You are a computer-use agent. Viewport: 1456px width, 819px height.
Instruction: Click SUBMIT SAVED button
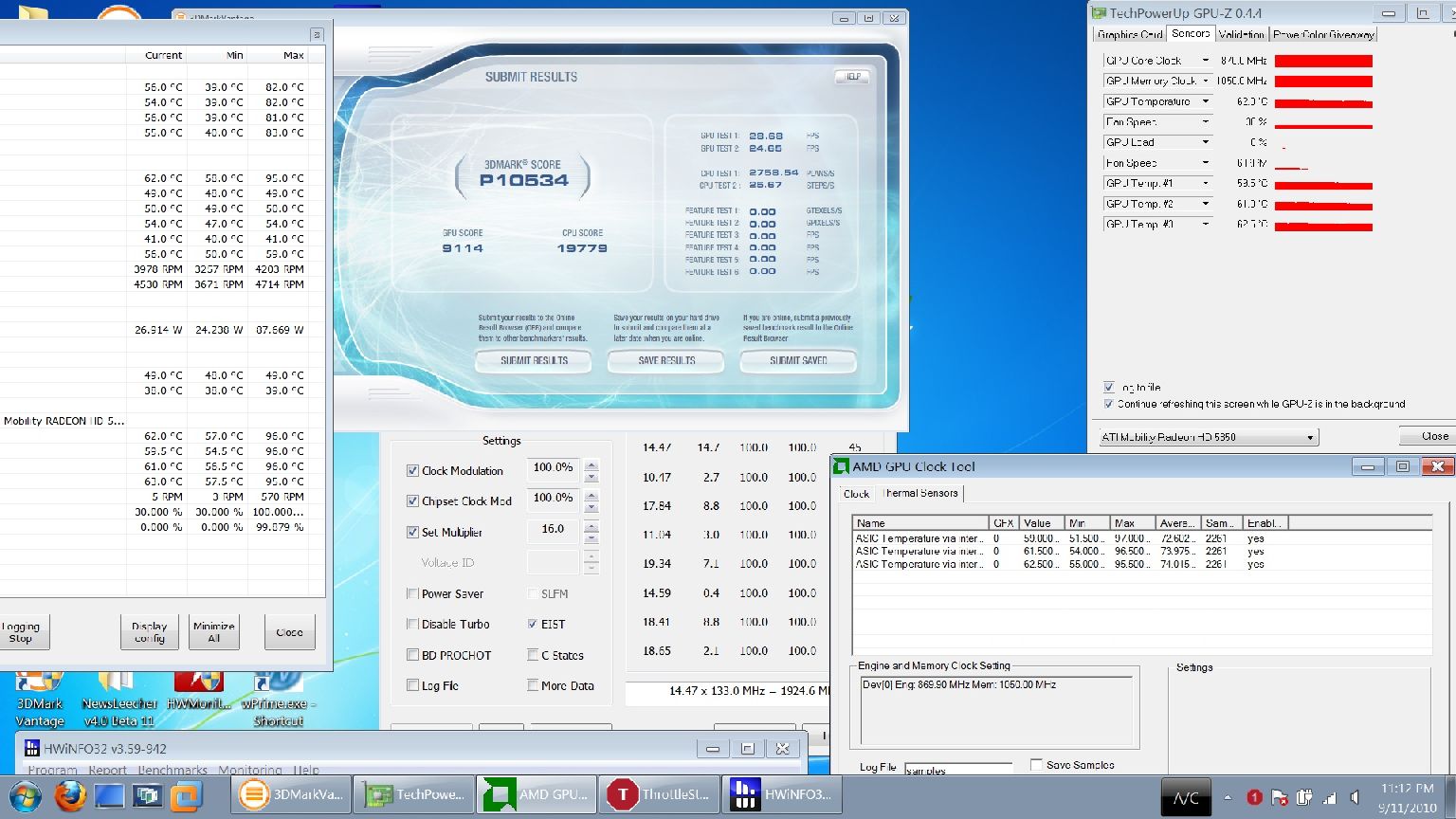[798, 361]
